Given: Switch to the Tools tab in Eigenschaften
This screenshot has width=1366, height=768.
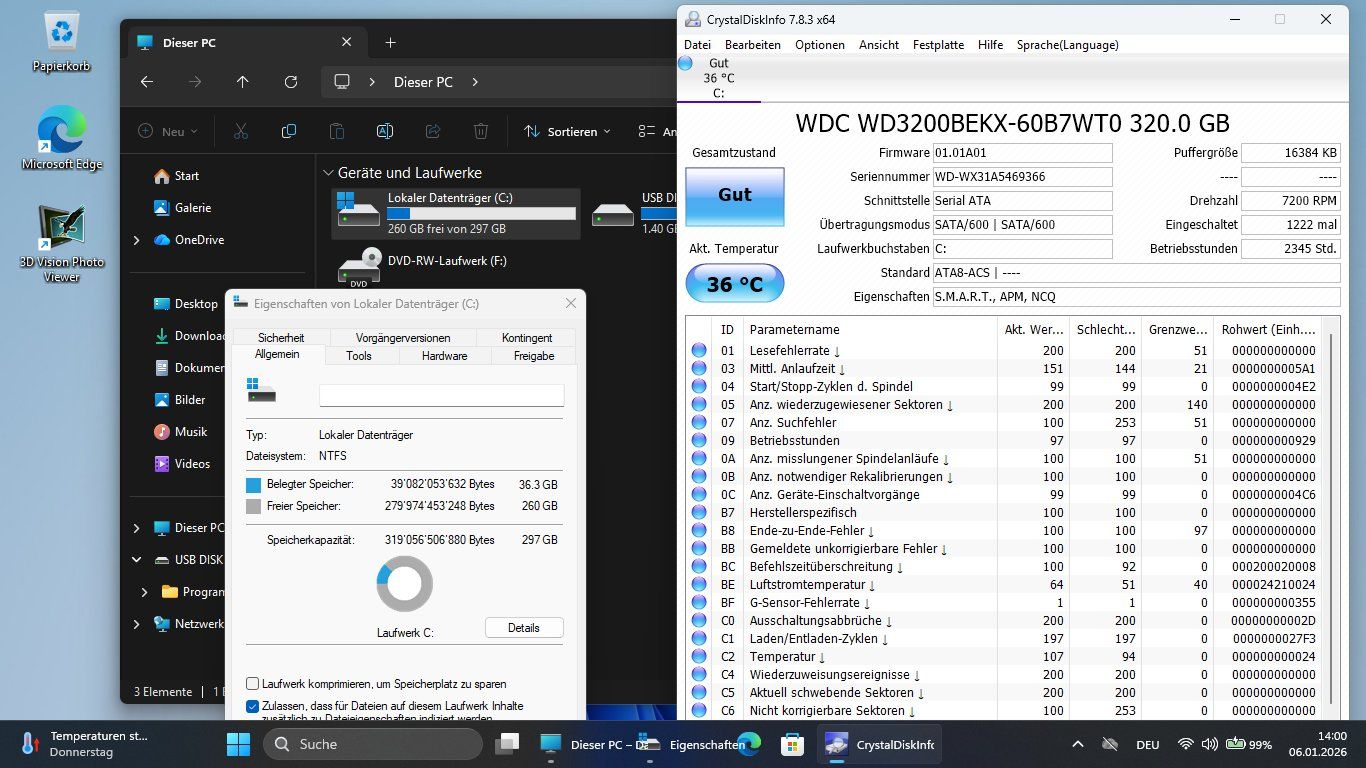Looking at the screenshot, I should click(359, 355).
